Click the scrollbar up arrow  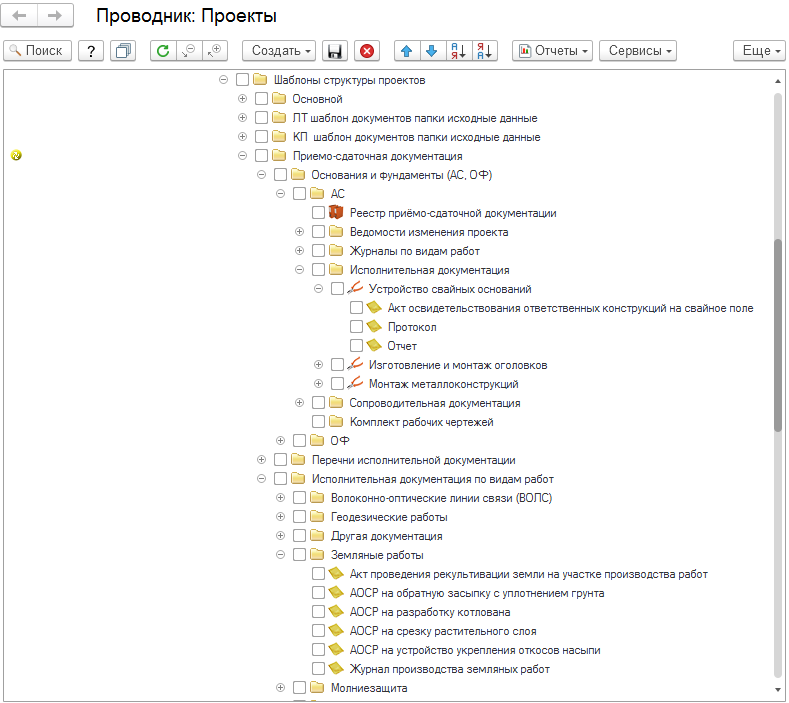click(778, 81)
